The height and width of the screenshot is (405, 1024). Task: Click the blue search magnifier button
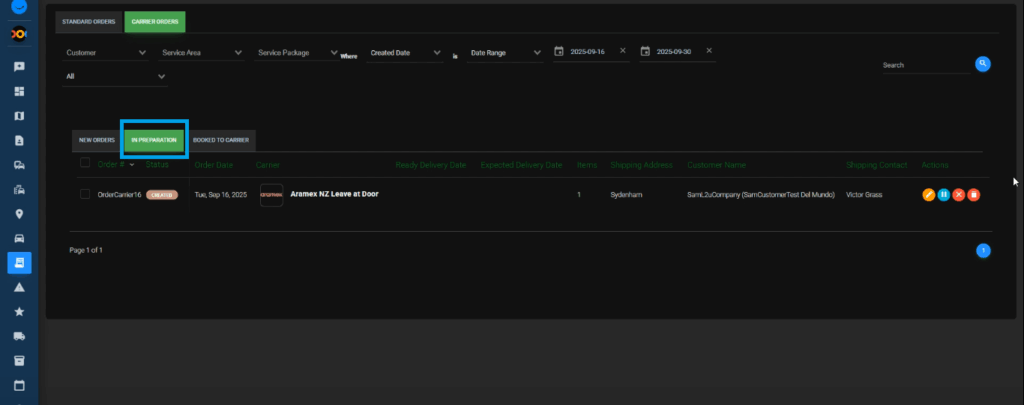pos(982,64)
